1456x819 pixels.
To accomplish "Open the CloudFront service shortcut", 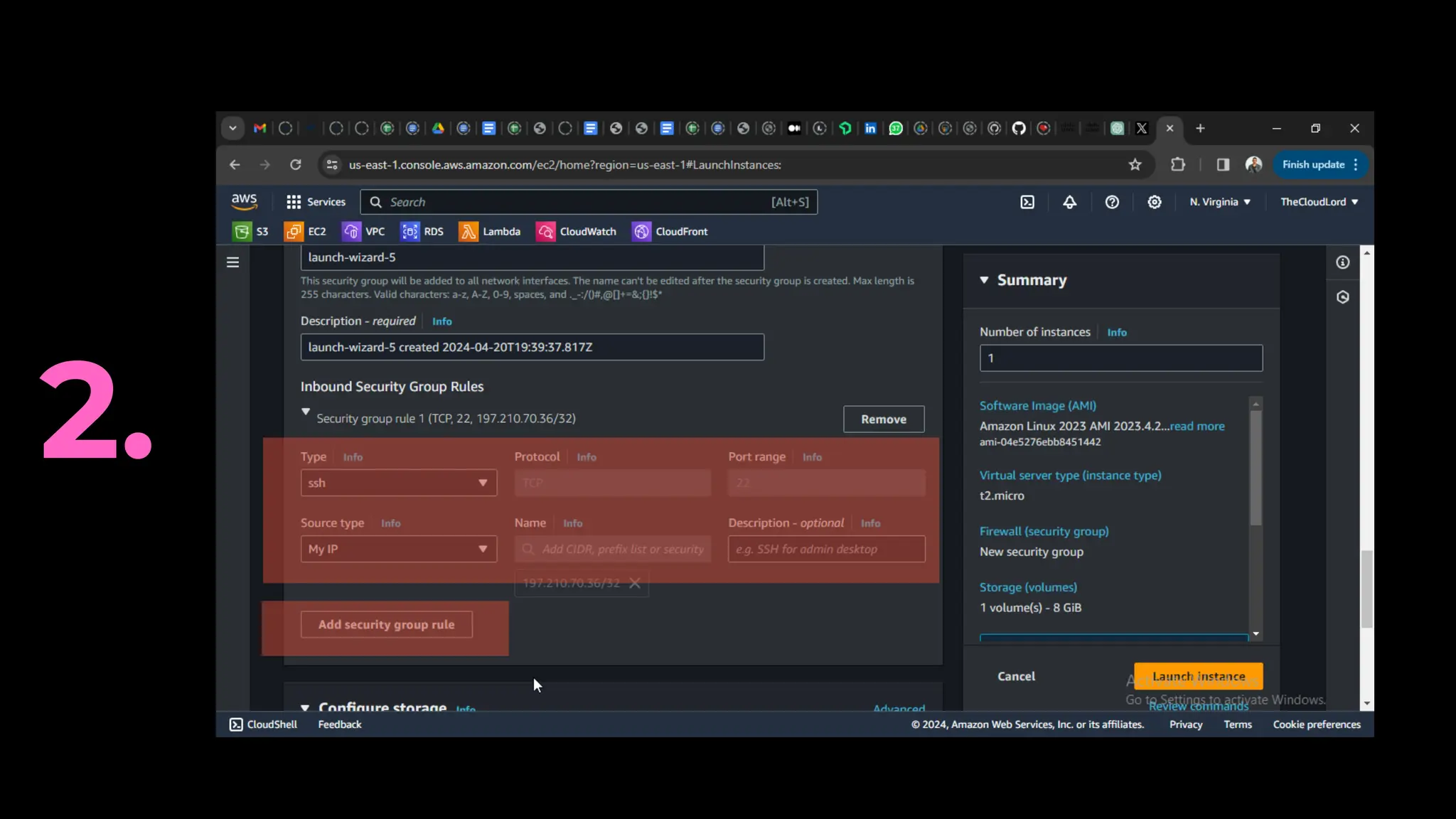I will click(x=670, y=232).
